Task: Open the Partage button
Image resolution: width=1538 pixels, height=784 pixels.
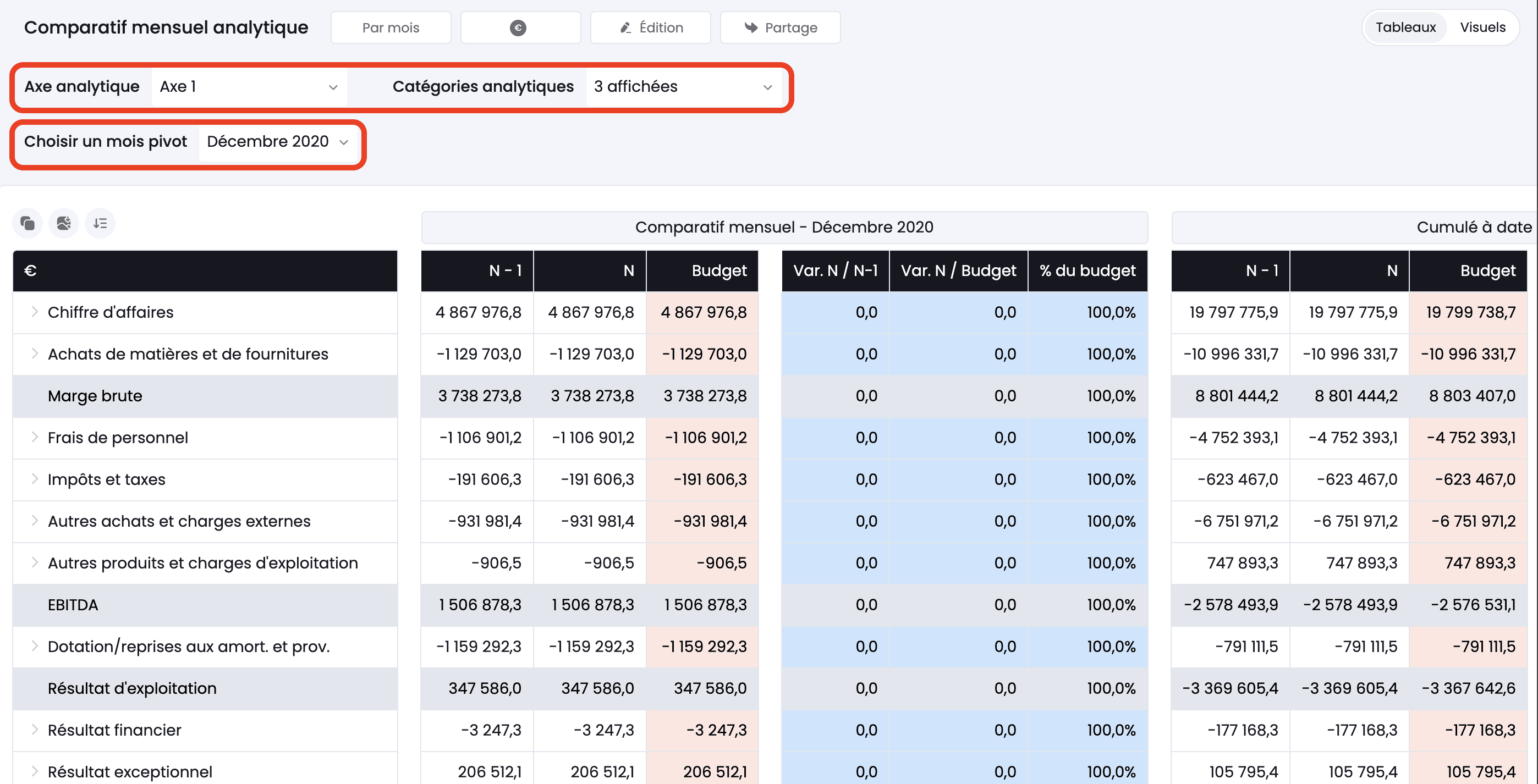Action: pos(781,27)
